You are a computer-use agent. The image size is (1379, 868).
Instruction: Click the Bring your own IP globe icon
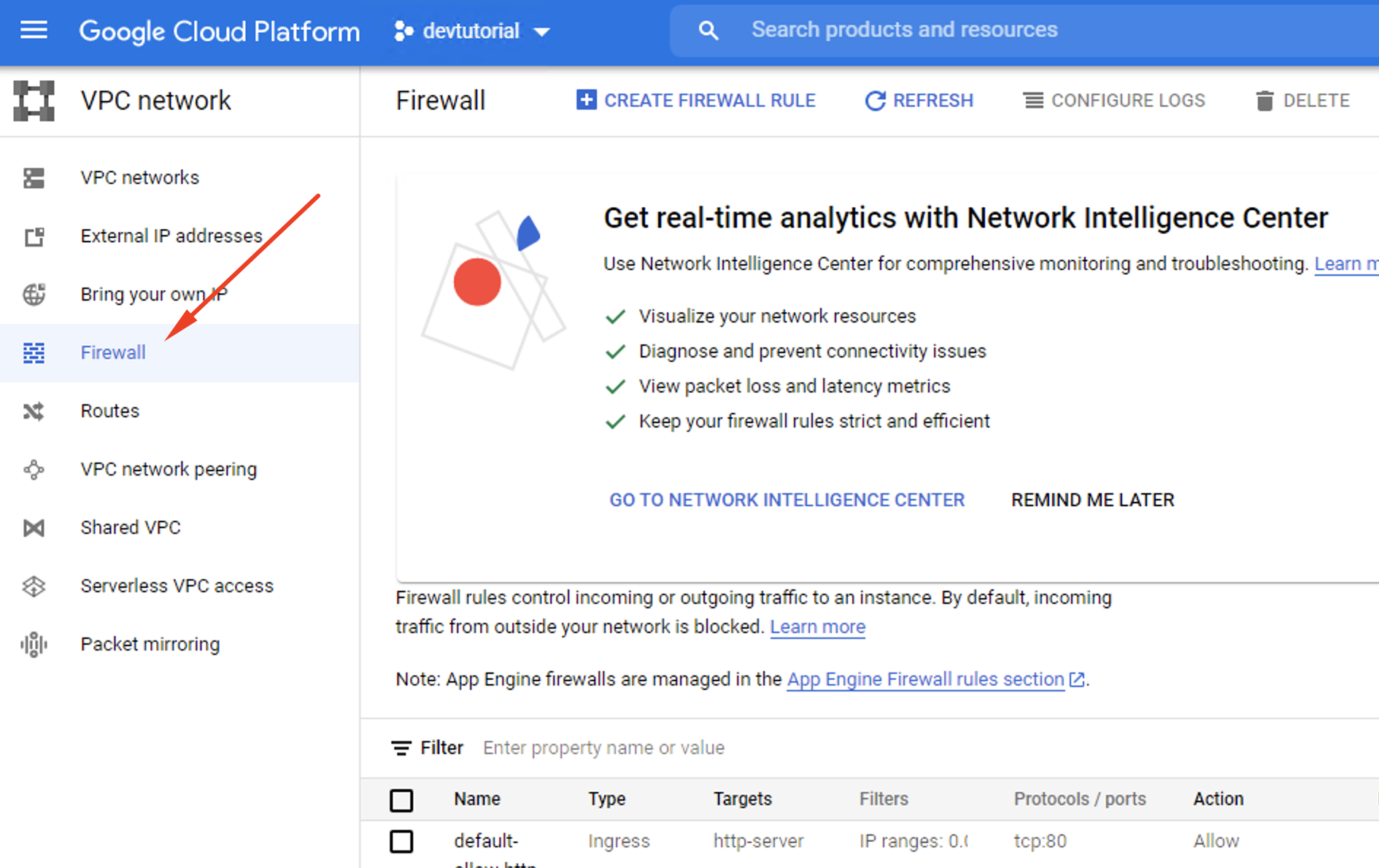tap(34, 294)
